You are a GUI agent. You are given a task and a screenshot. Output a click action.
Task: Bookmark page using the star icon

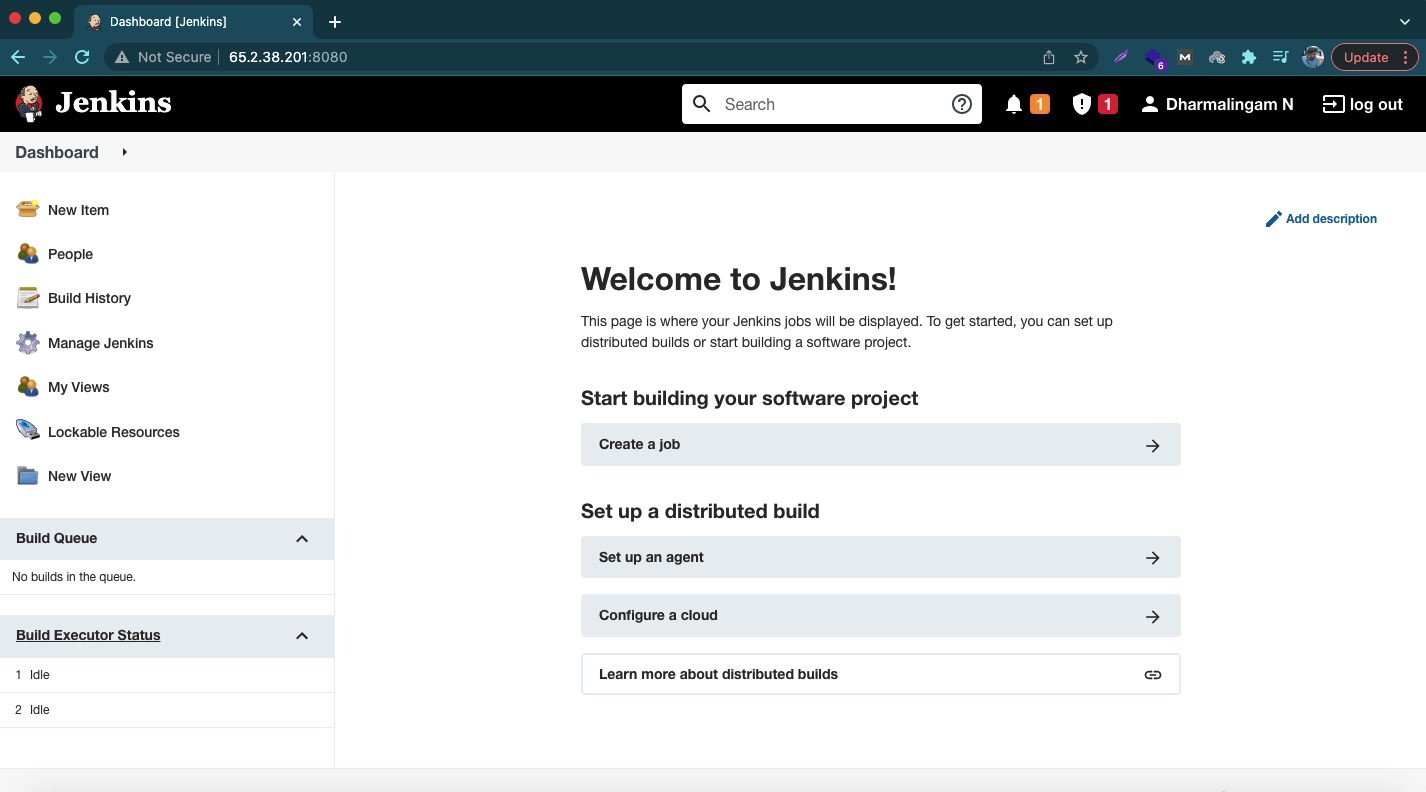click(x=1081, y=57)
